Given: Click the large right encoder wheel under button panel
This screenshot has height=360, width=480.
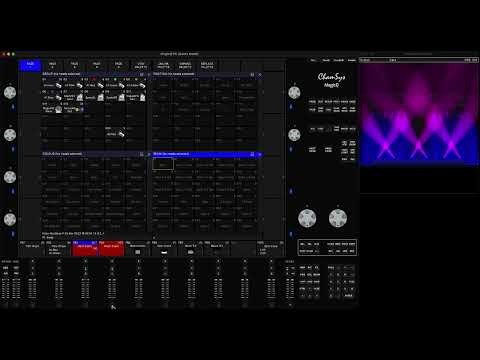Looking at the screenshot, I should point(338,218).
